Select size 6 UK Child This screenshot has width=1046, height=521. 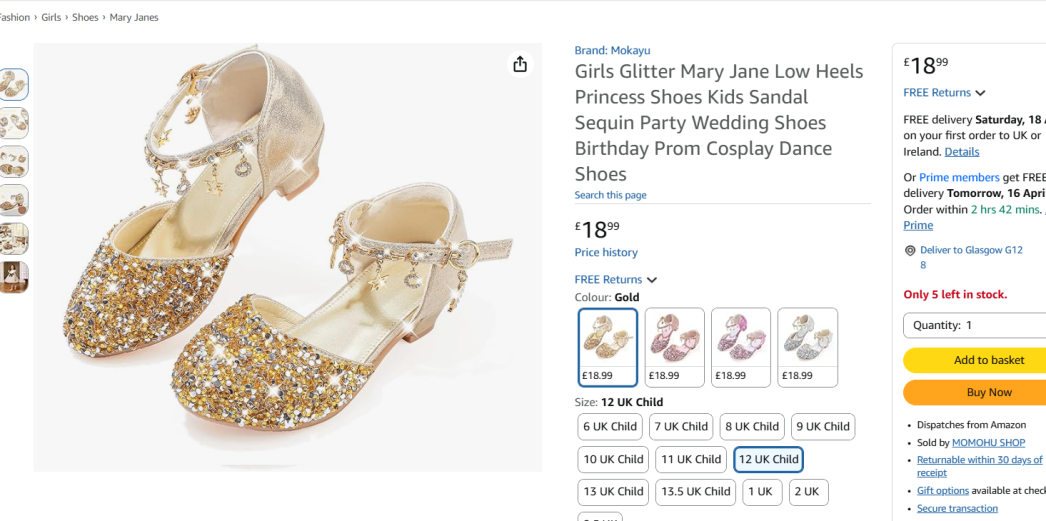[610, 427]
